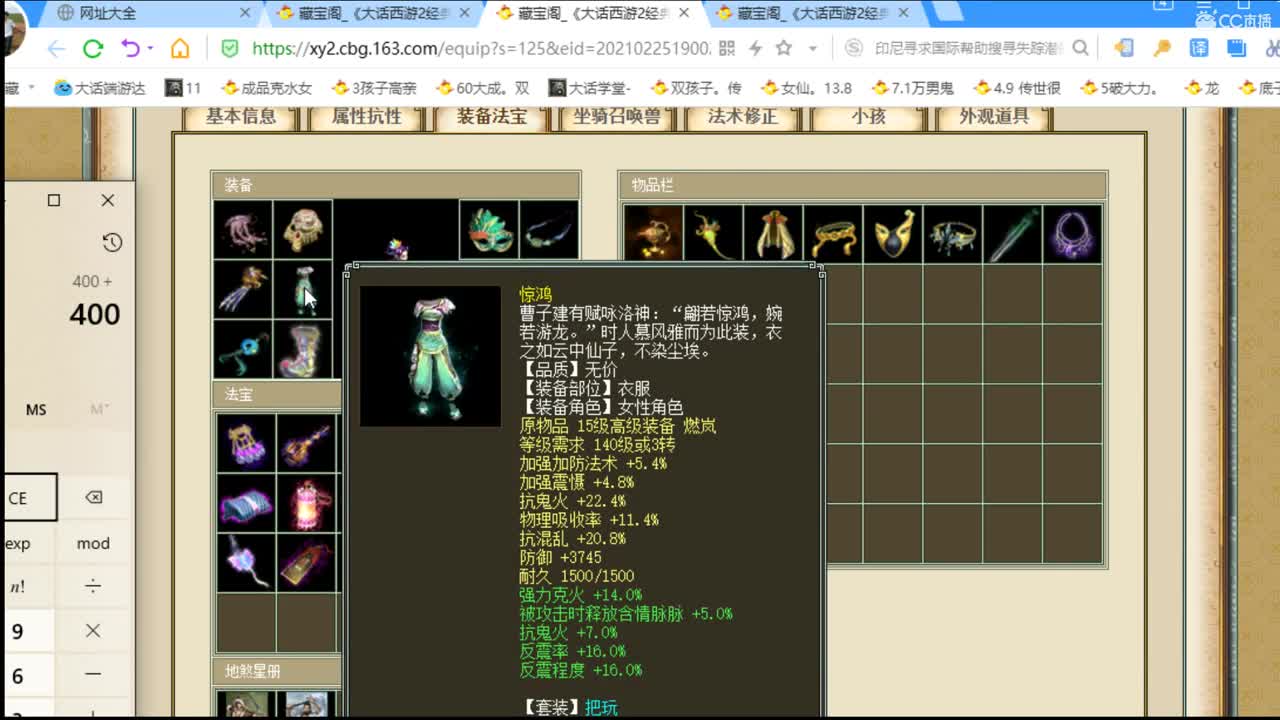Switch to 外观道具 tab
Screen dimensions: 1280x720
[994, 116]
